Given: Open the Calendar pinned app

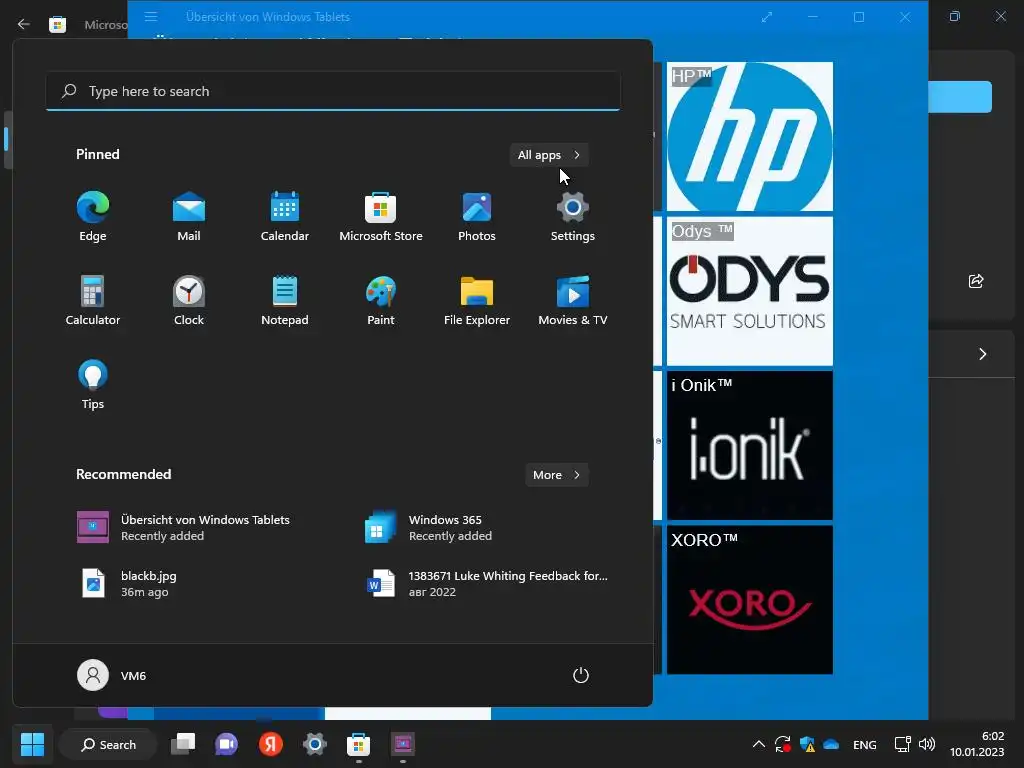Looking at the screenshot, I should coord(285,217).
